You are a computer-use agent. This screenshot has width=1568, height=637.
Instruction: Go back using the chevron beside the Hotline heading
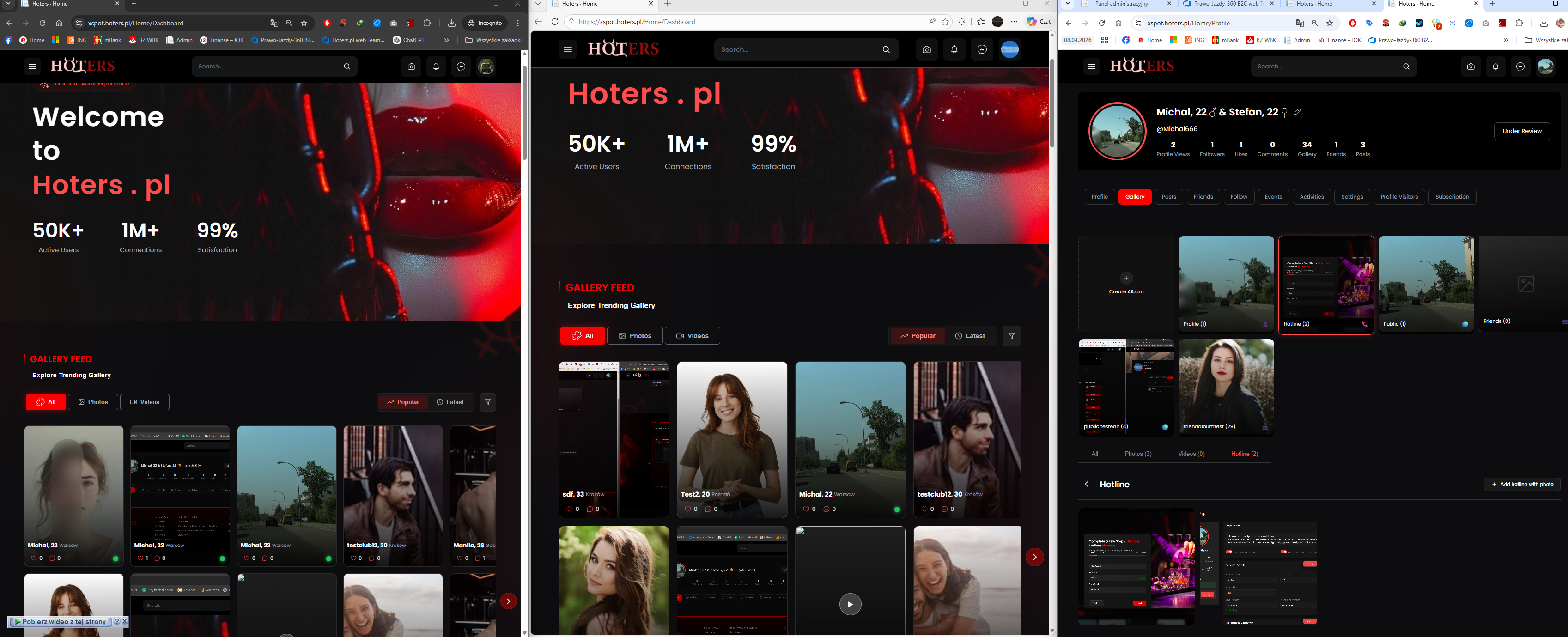(x=1087, y=484)
